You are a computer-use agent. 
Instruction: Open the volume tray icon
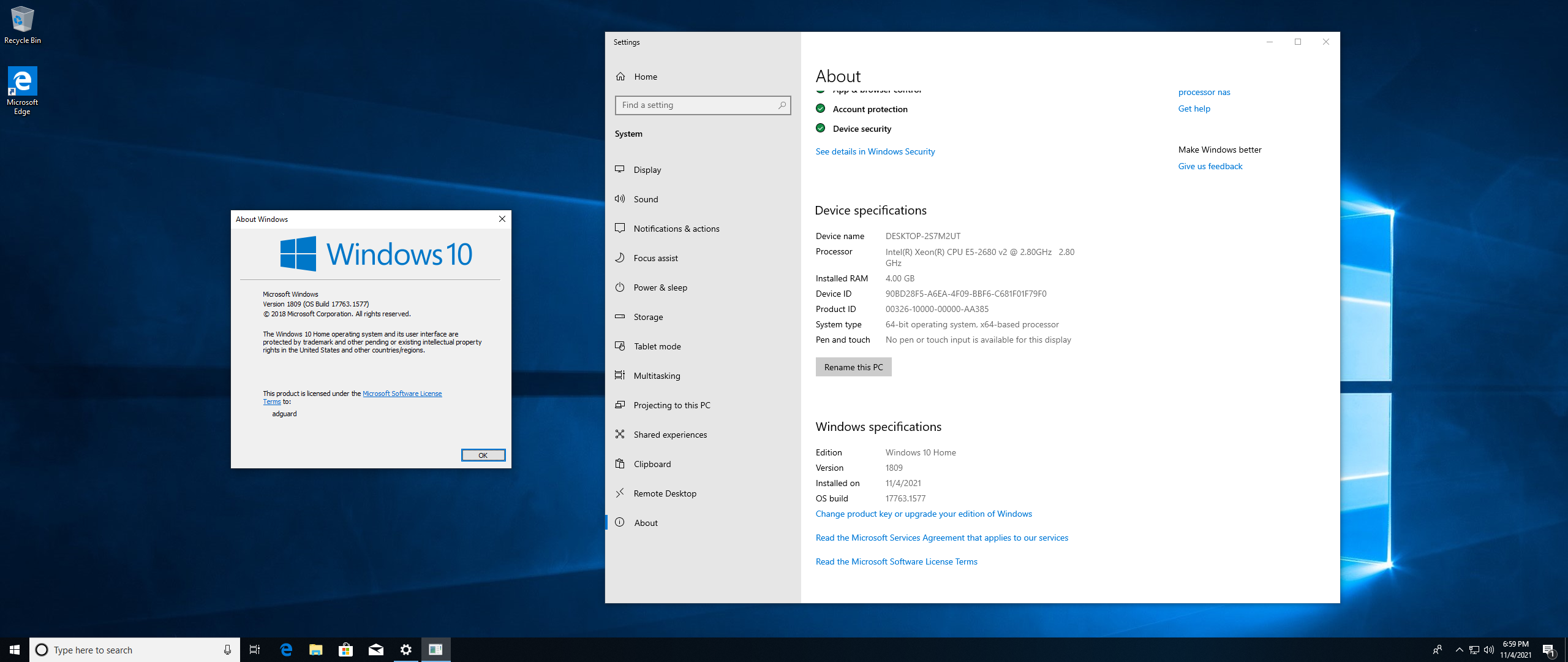1489,650
